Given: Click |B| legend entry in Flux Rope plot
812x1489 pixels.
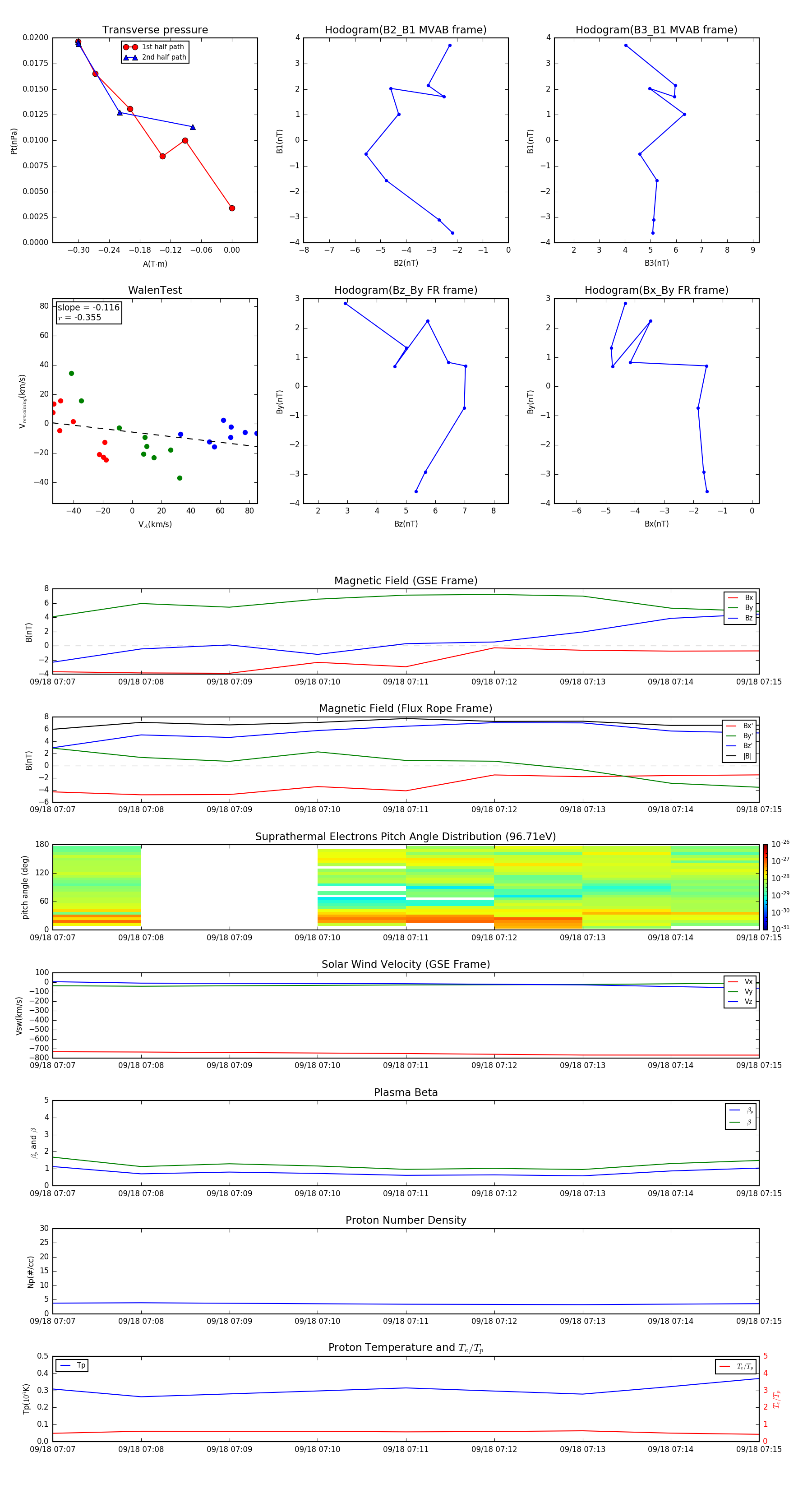Looking at the screenshot, I should tap(740, 756).
